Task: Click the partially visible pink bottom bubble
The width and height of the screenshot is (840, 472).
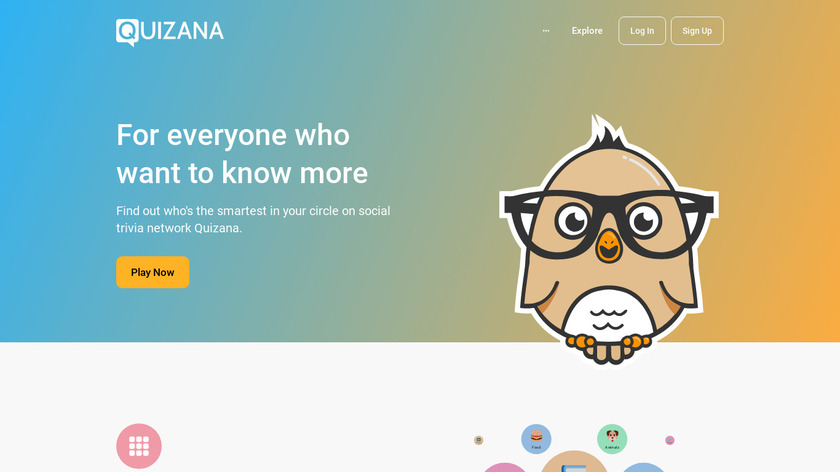Action: coord(505,468)
